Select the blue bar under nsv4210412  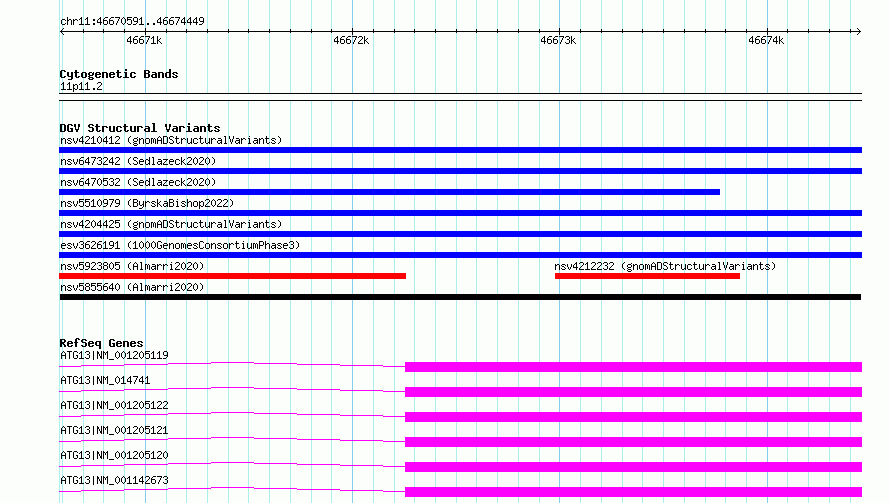(x=460, y=150)
